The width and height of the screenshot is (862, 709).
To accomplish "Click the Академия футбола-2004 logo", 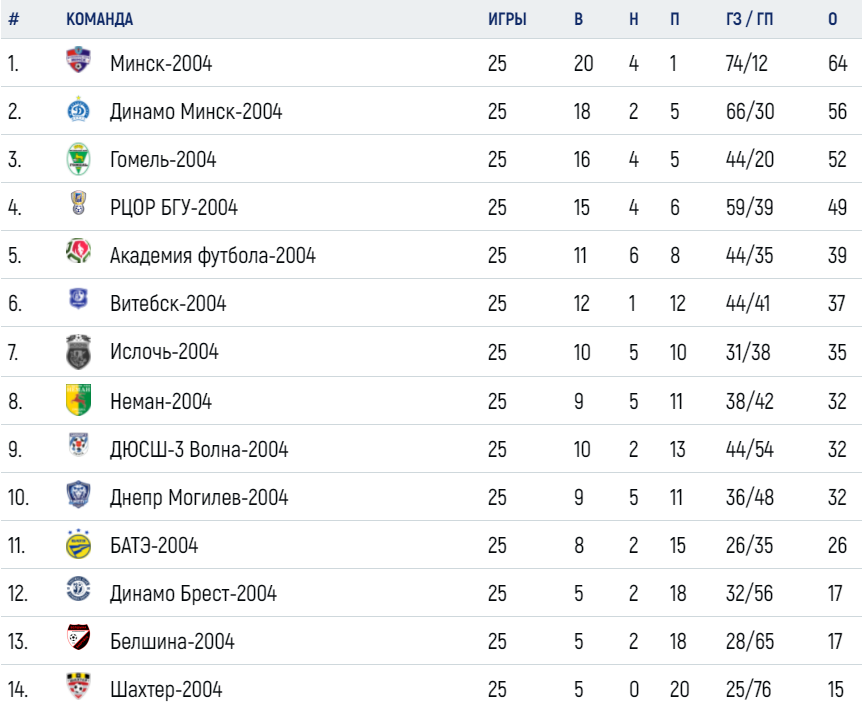I will coord(78,251).
